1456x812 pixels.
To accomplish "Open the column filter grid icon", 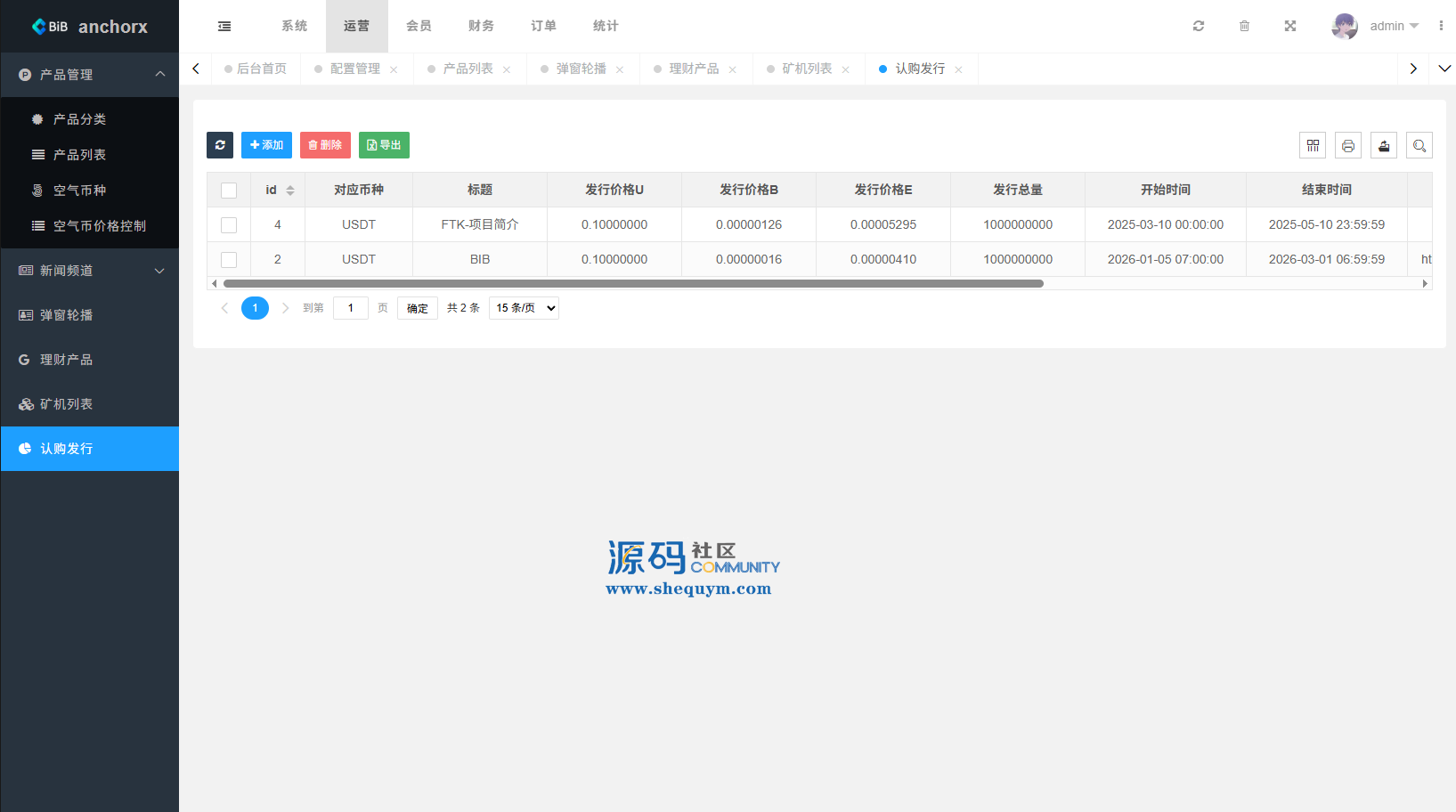I will click(x=1313, y=146).
